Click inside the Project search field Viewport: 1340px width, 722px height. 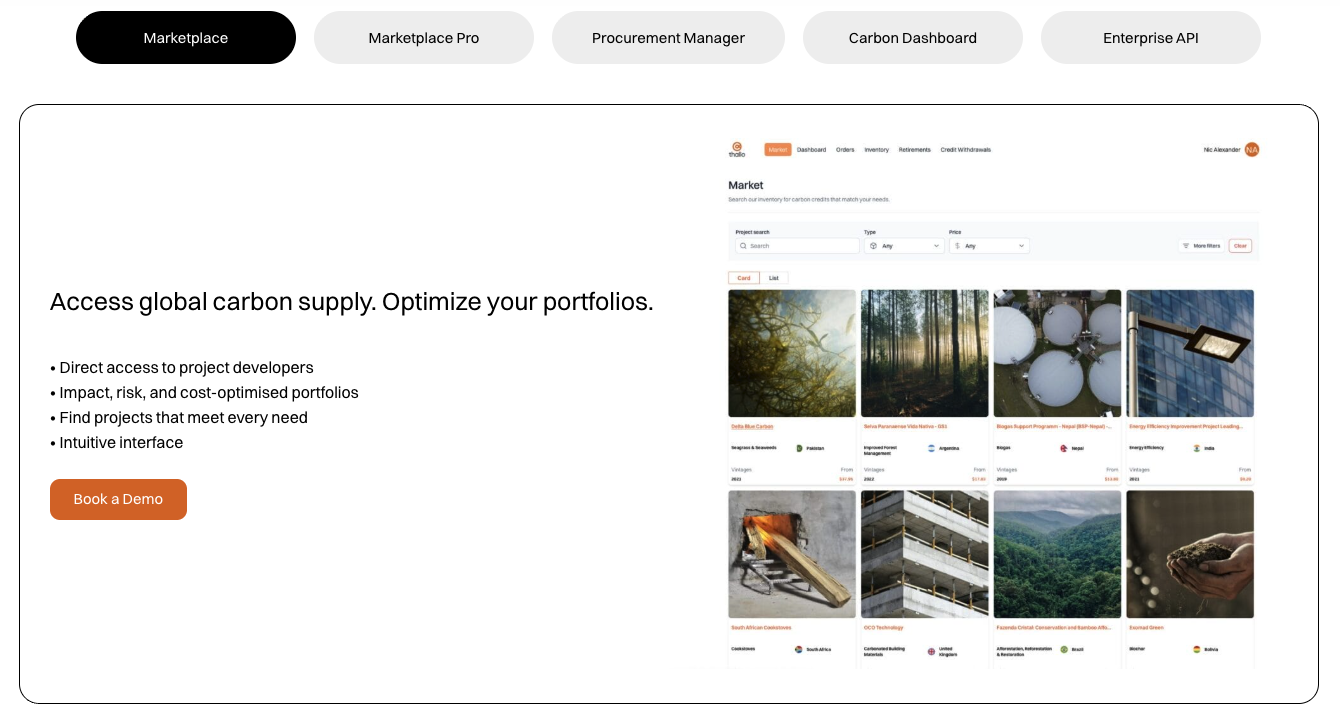795,245
